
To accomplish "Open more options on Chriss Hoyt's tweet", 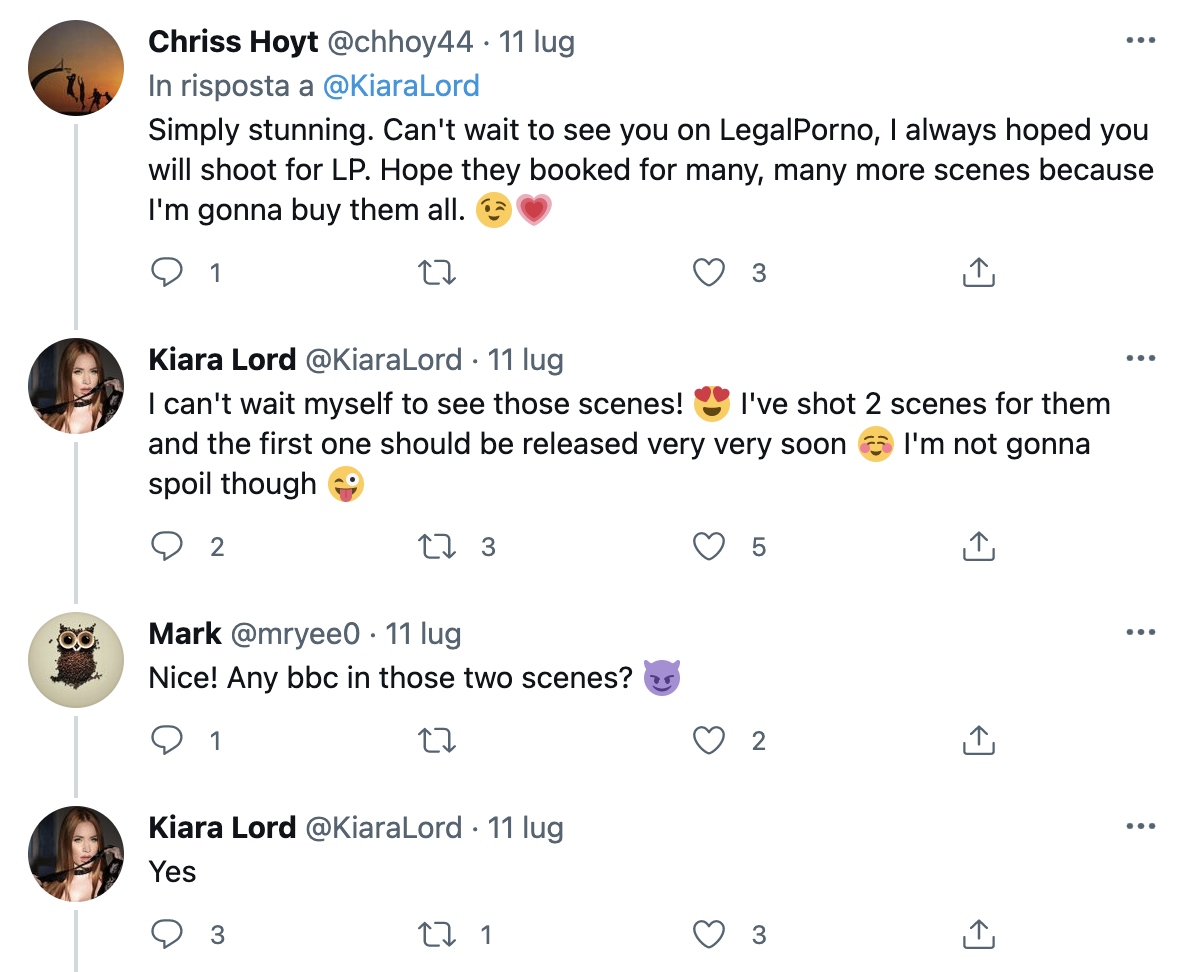I will 1141,42.
